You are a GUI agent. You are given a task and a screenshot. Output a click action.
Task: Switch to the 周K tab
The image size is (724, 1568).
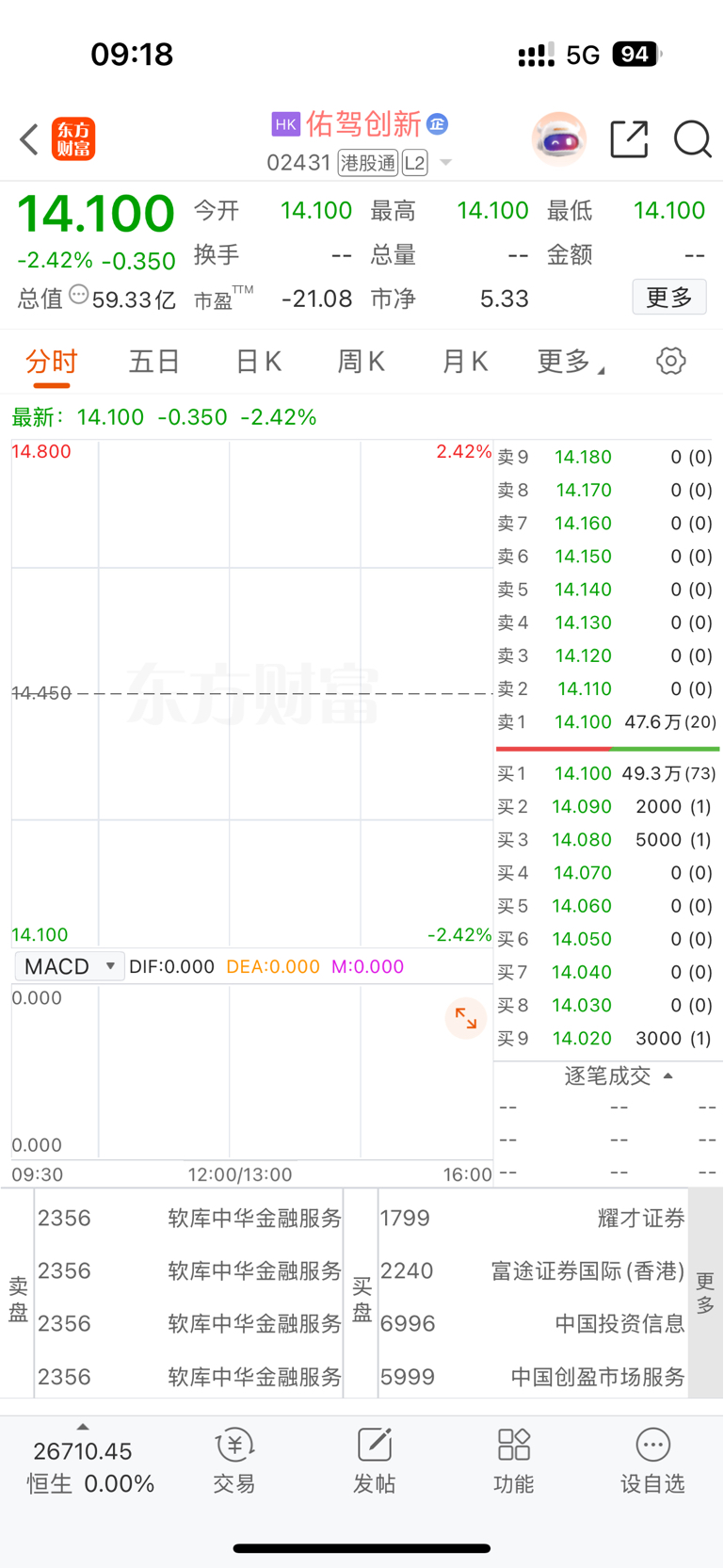tap(362, 361)
